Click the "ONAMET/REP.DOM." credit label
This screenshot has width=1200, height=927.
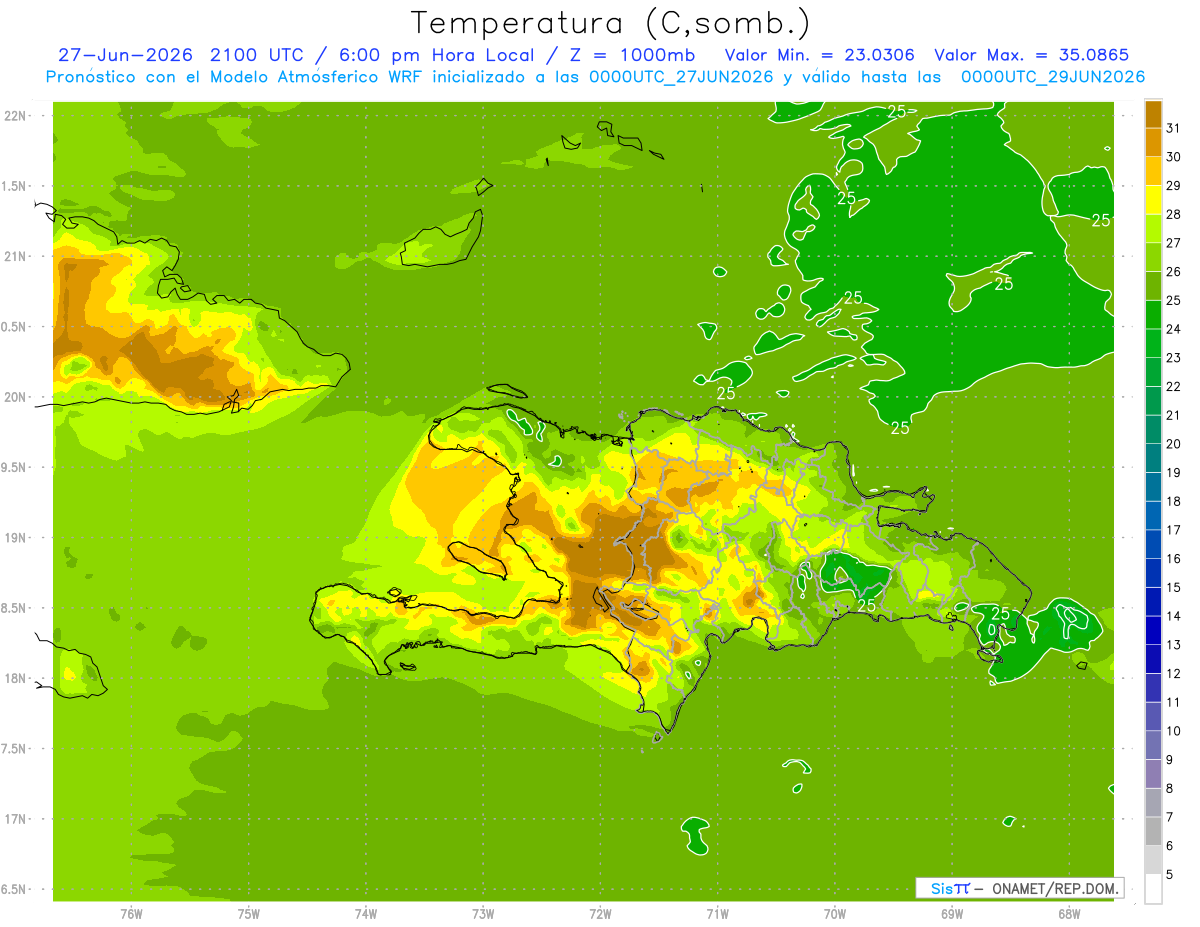[x=1055, y=888]
